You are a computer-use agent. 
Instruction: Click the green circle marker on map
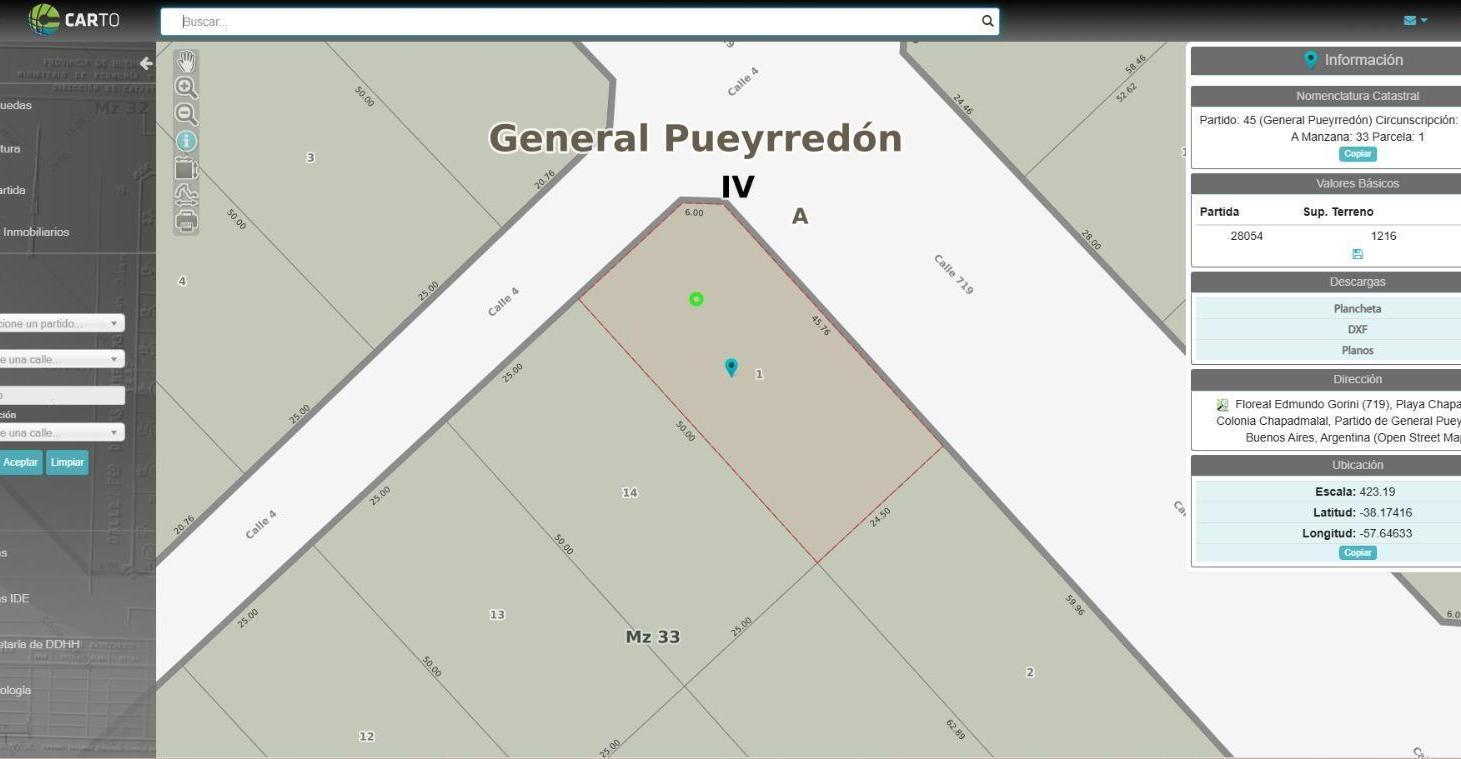[696, 299]
